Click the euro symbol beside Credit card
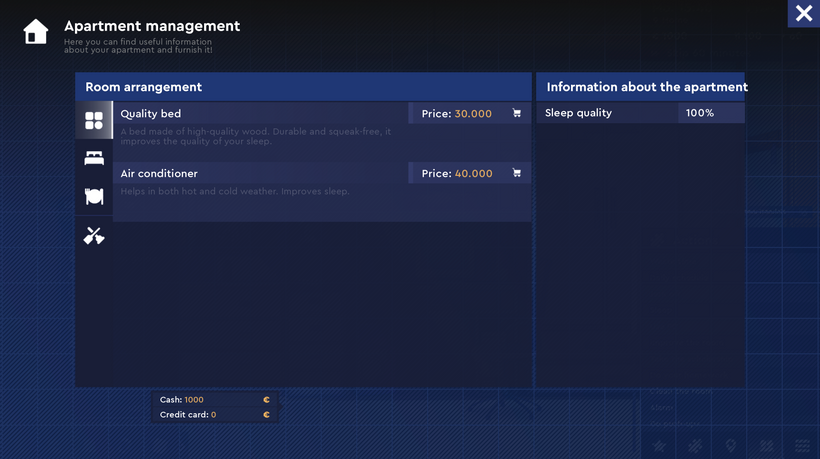The width and height of the screenshot is (820, 459). 266,415
